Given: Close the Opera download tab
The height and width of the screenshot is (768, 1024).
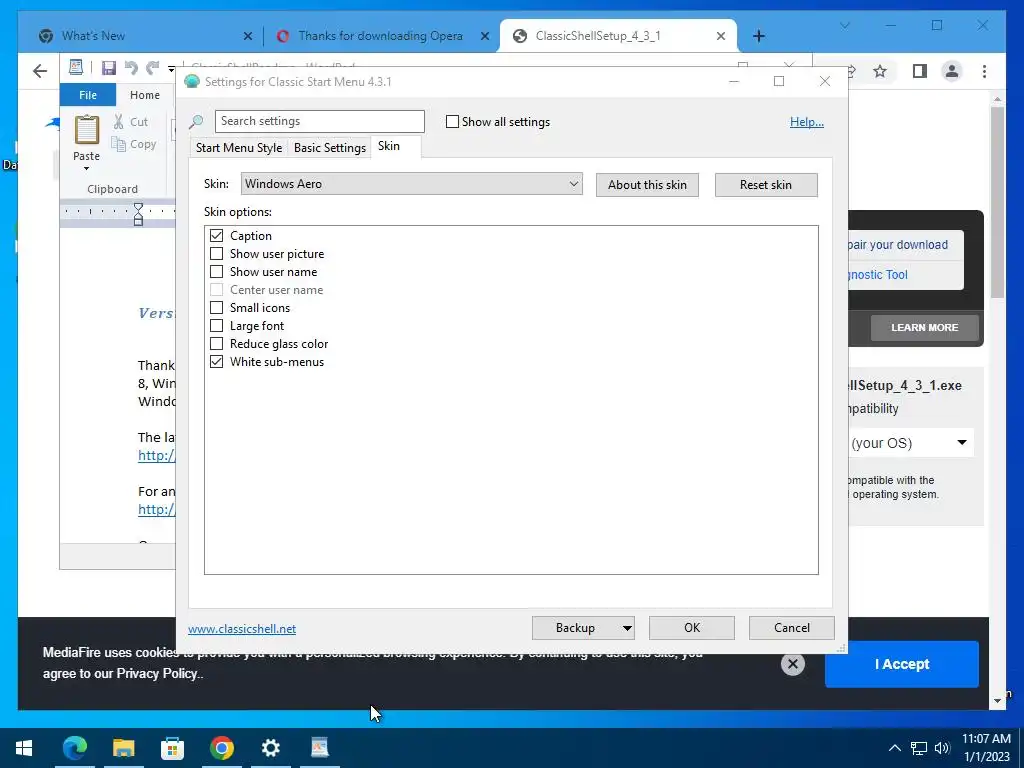Looking at the screenshot, I should click(x=485, y=37).
